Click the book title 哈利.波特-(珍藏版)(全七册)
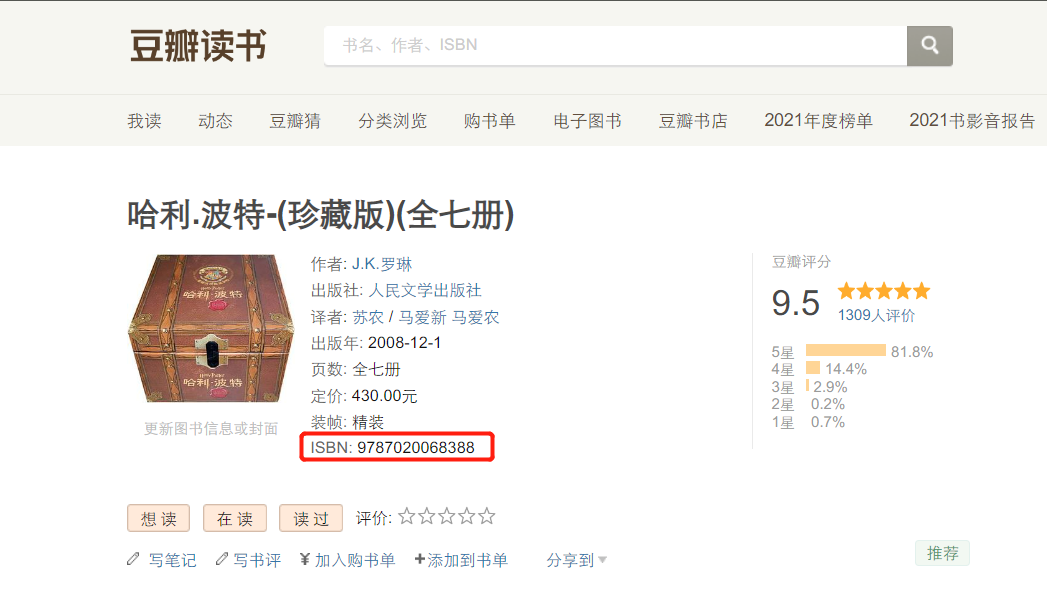1047x603 pixels. click(321, 215)
